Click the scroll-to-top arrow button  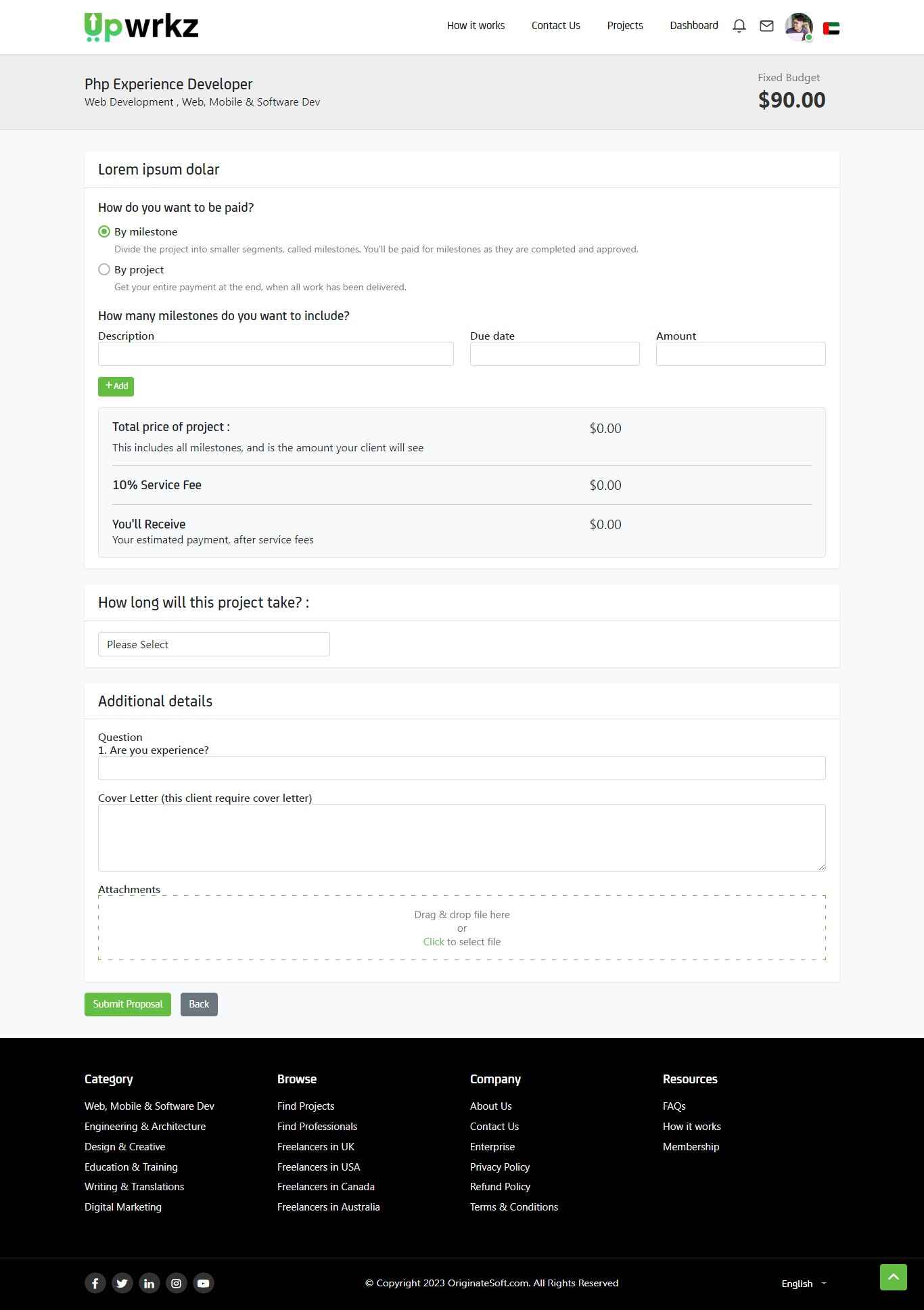coord(893,1277)
